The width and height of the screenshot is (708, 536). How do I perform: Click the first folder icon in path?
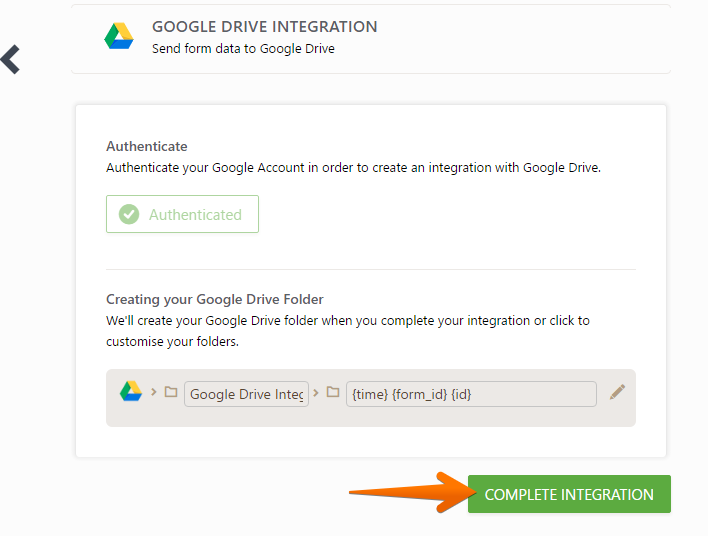pos(171,393)
